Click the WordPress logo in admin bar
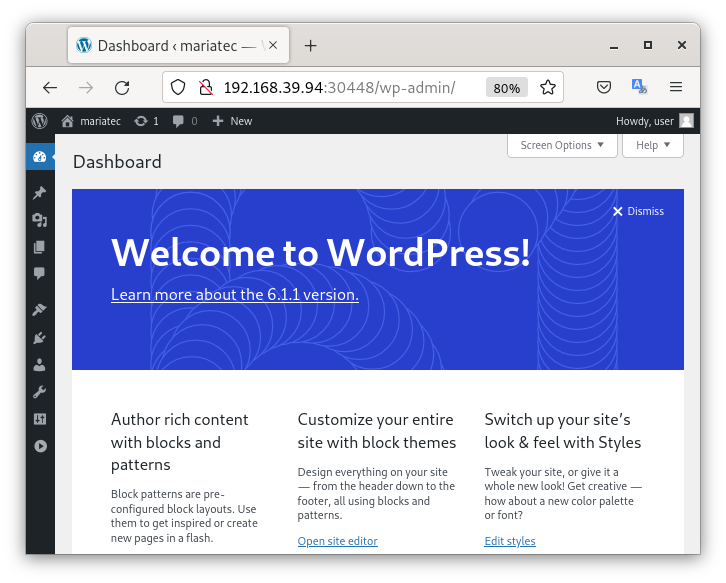This screenshot has width=726, height=583. click(x=39, y=121)
